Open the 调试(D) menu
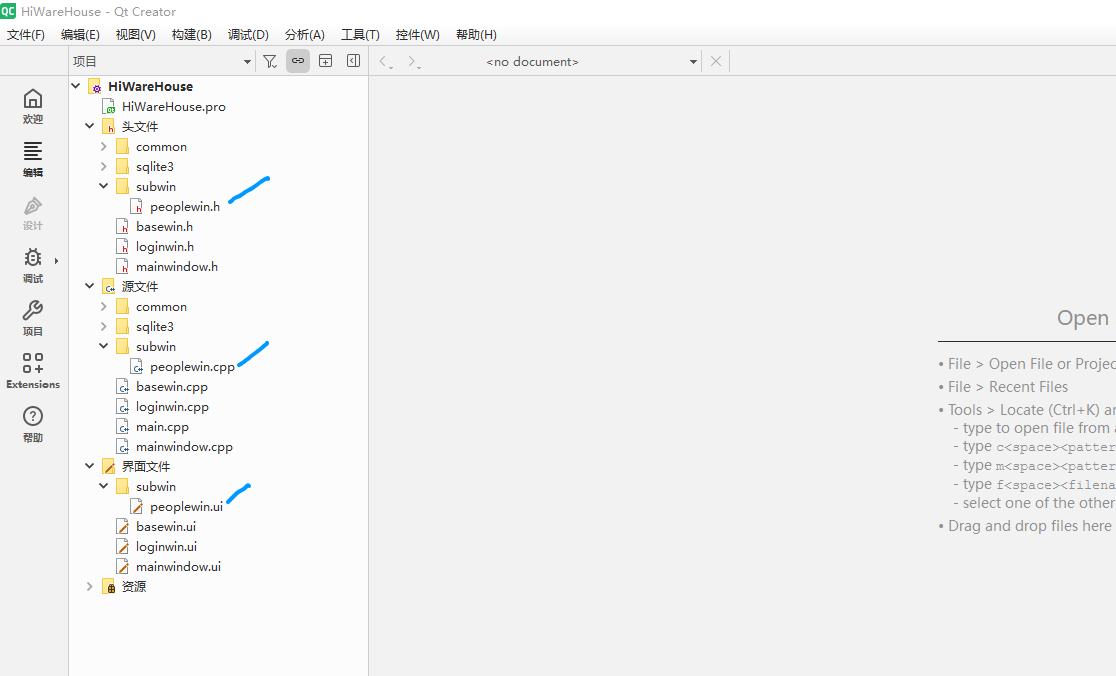 pyautogui.click(x=248, y=34)
